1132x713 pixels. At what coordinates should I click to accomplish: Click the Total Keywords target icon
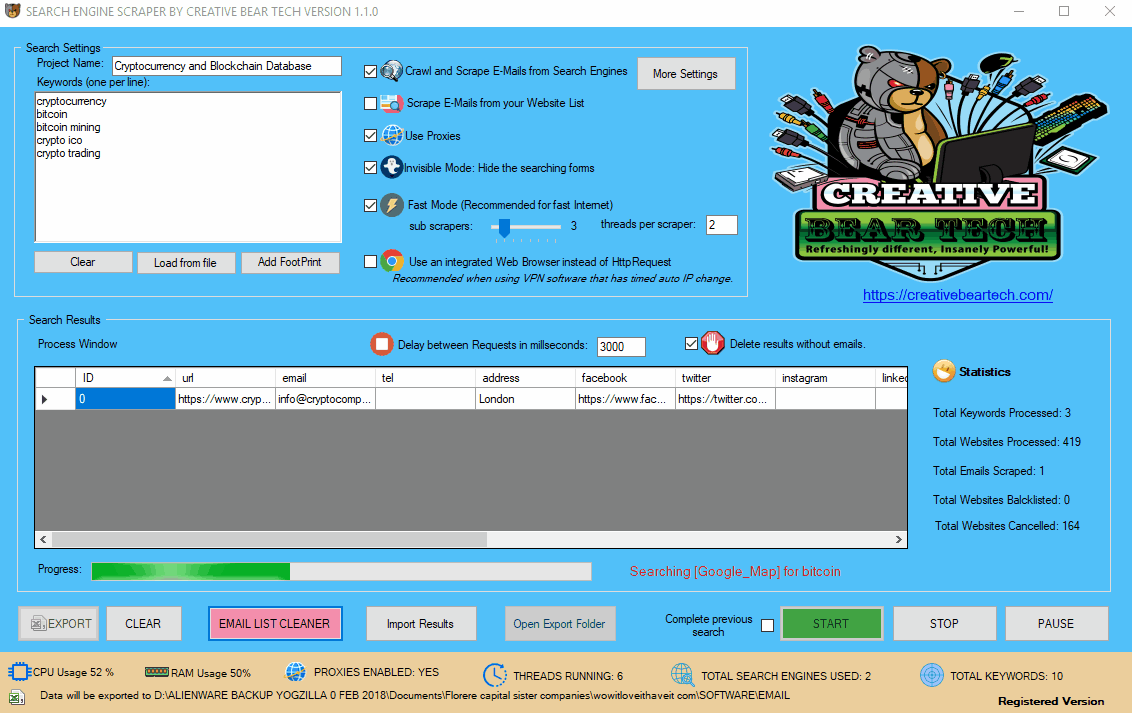tap(931, 675)
